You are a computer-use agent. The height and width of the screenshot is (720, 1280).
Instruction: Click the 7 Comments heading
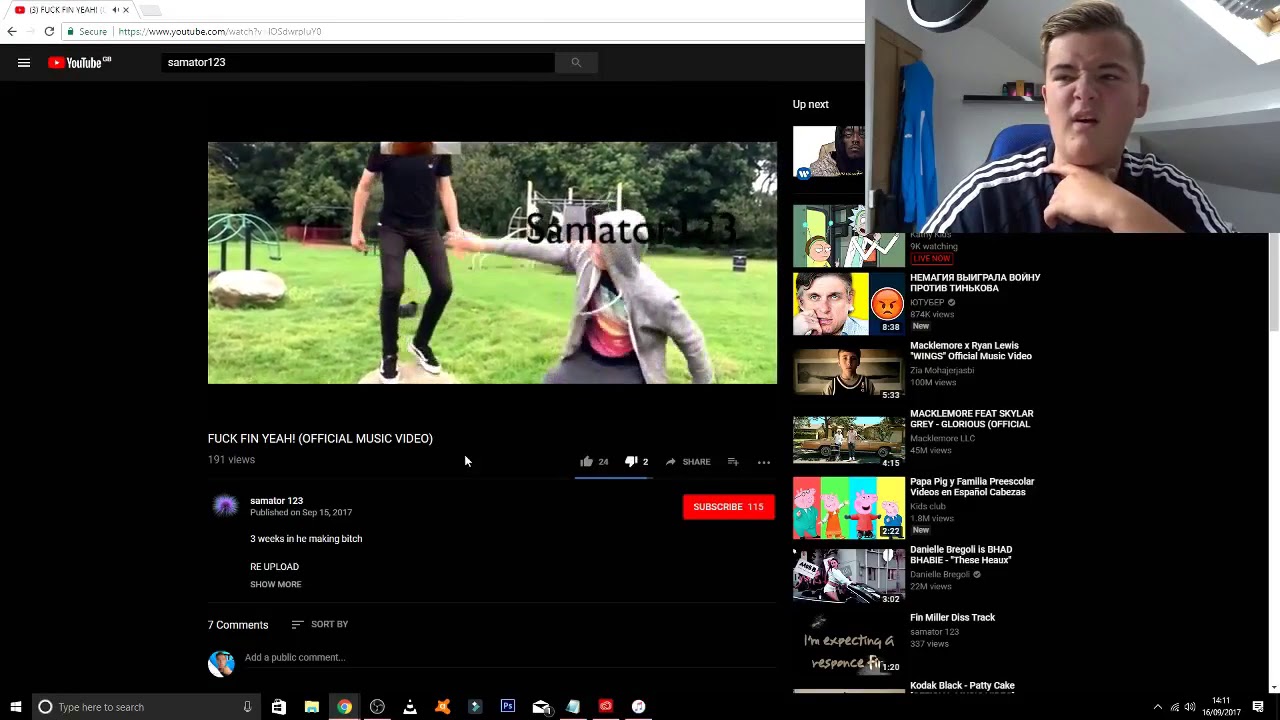point(238,625)
